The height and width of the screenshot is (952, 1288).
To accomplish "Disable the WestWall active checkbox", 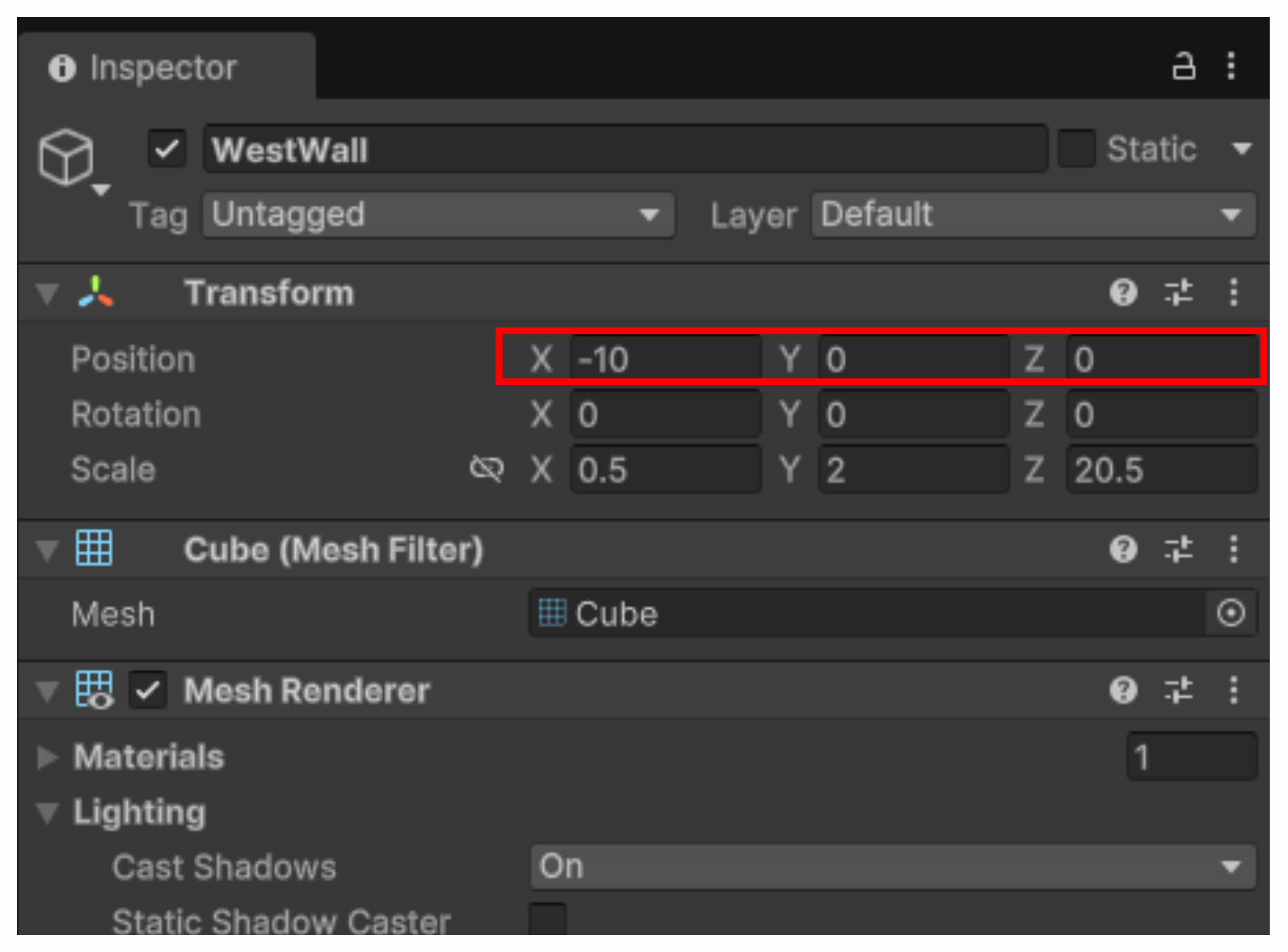I will 167,149.
